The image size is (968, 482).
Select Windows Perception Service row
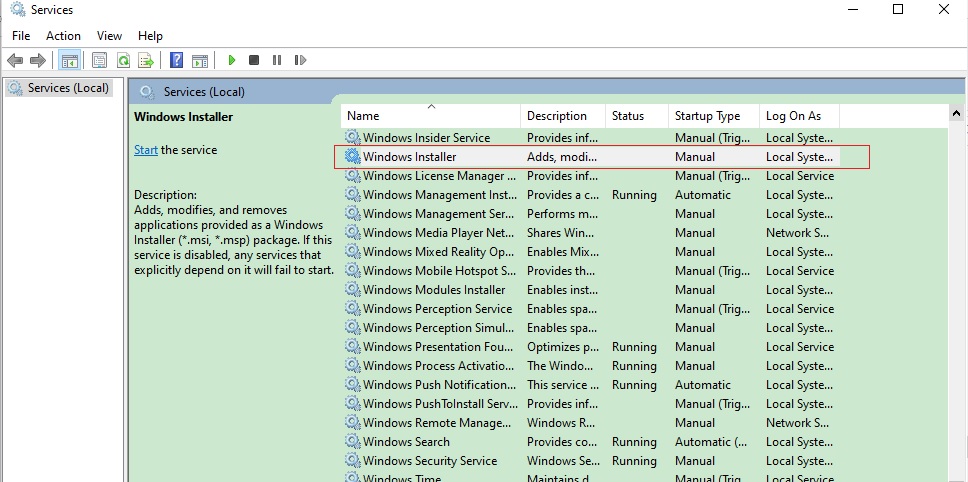coord(590,309)
